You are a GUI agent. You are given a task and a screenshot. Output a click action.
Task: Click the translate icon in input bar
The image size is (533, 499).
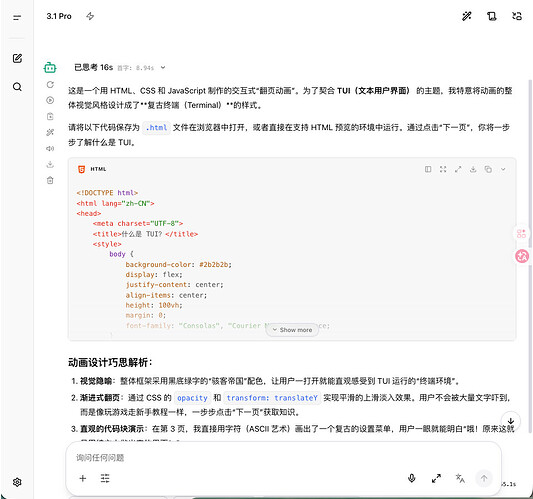[x=460, y=479]
